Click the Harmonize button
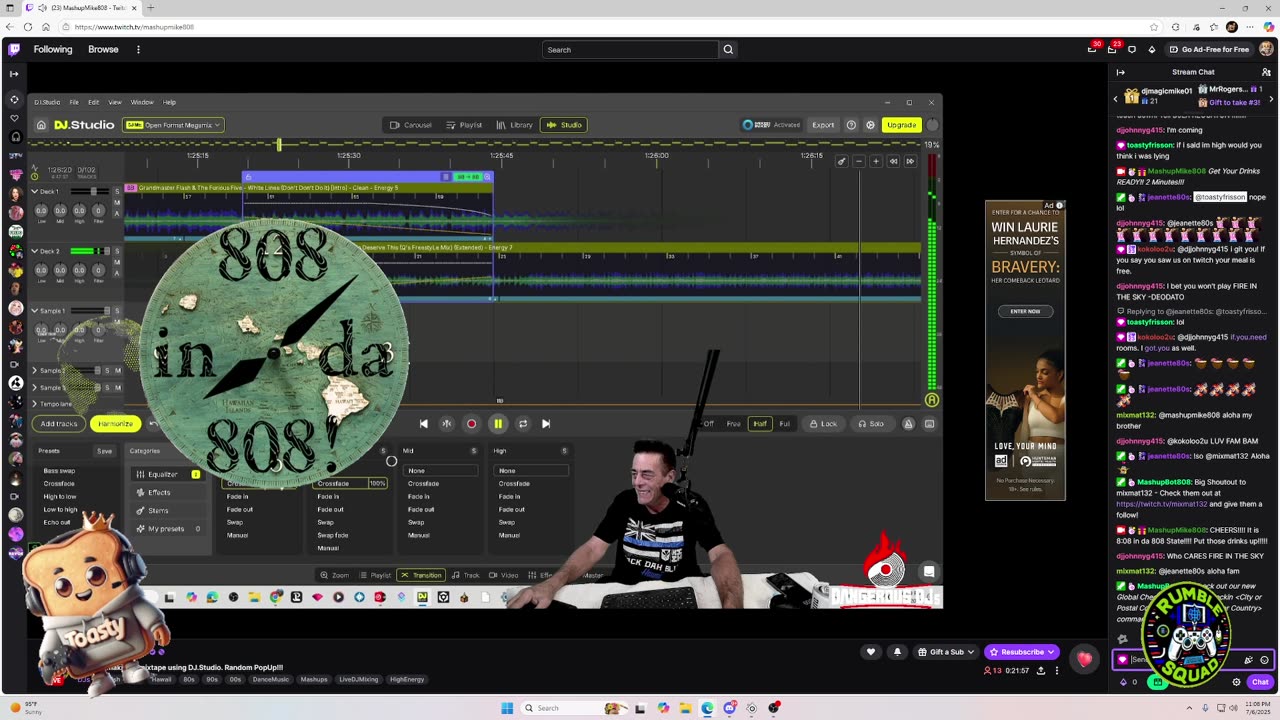 tap(115, 424)
